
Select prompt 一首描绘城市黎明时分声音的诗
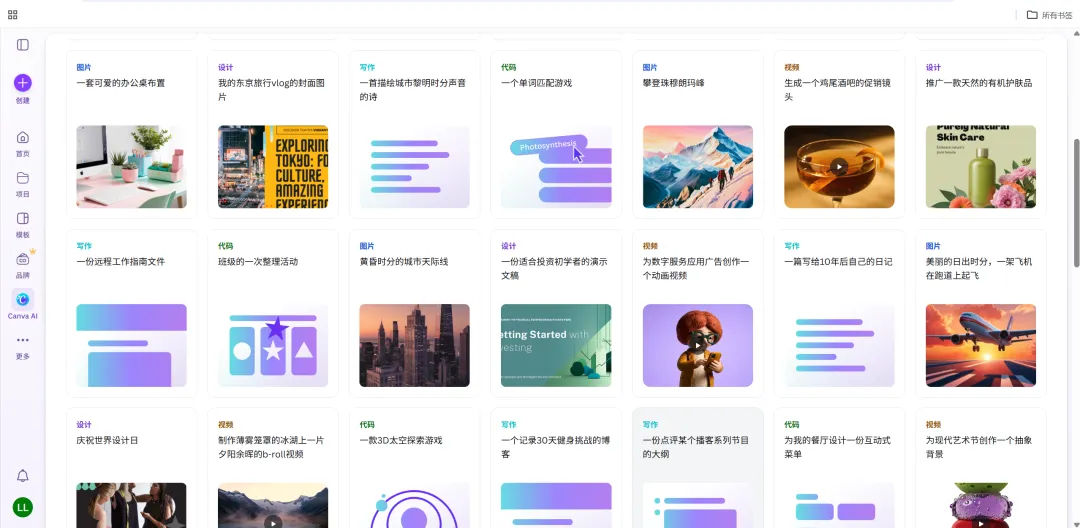coord(413,90)
